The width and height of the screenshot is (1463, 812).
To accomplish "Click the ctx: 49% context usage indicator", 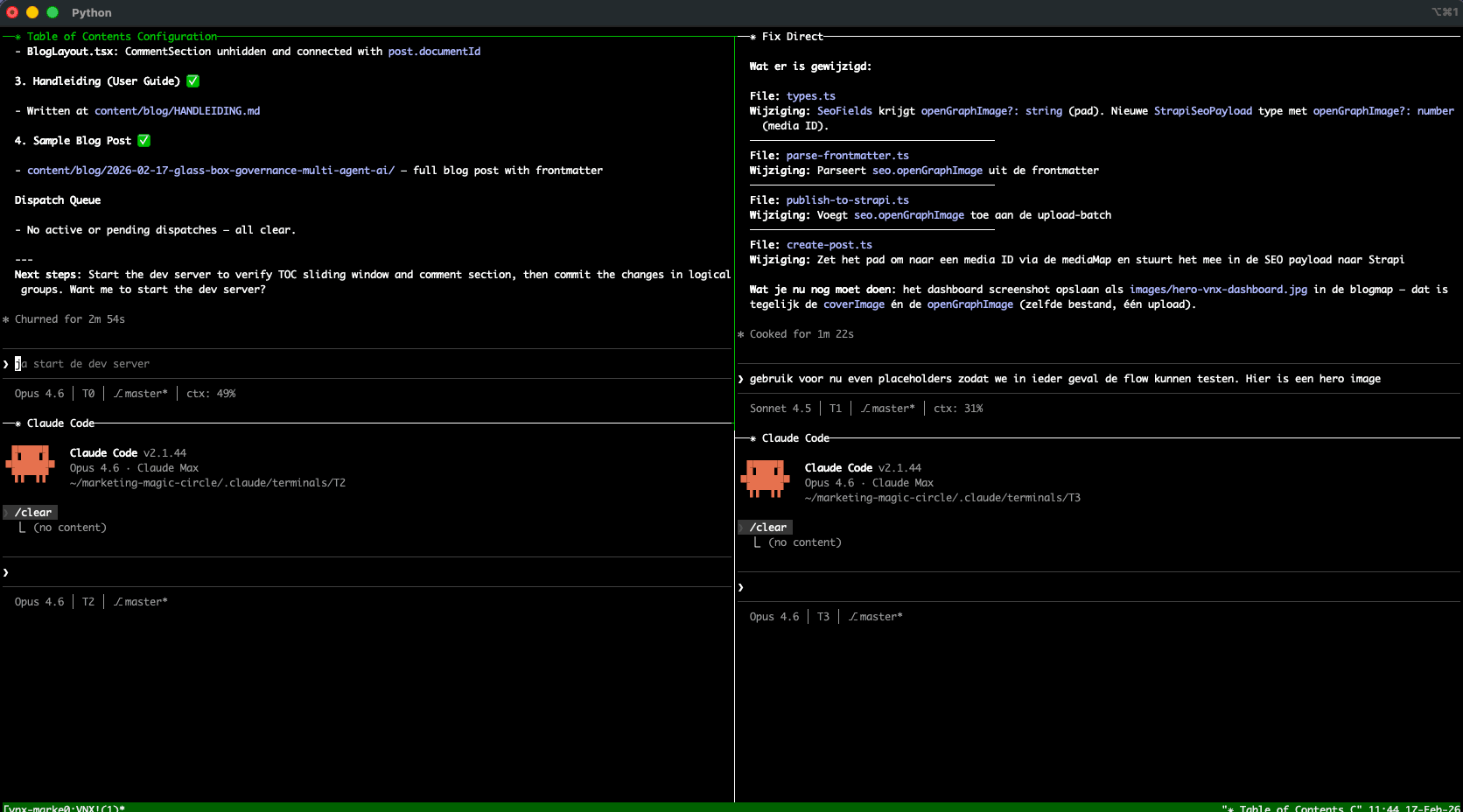I will click(211, 393).
